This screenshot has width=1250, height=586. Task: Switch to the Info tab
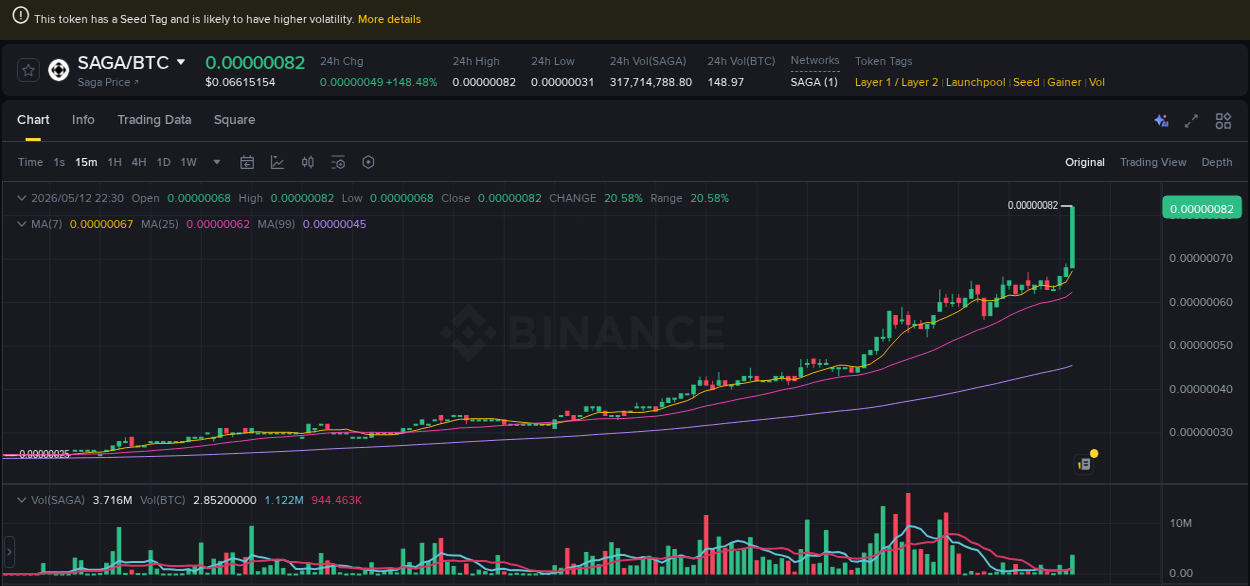[x=83, y=120]
